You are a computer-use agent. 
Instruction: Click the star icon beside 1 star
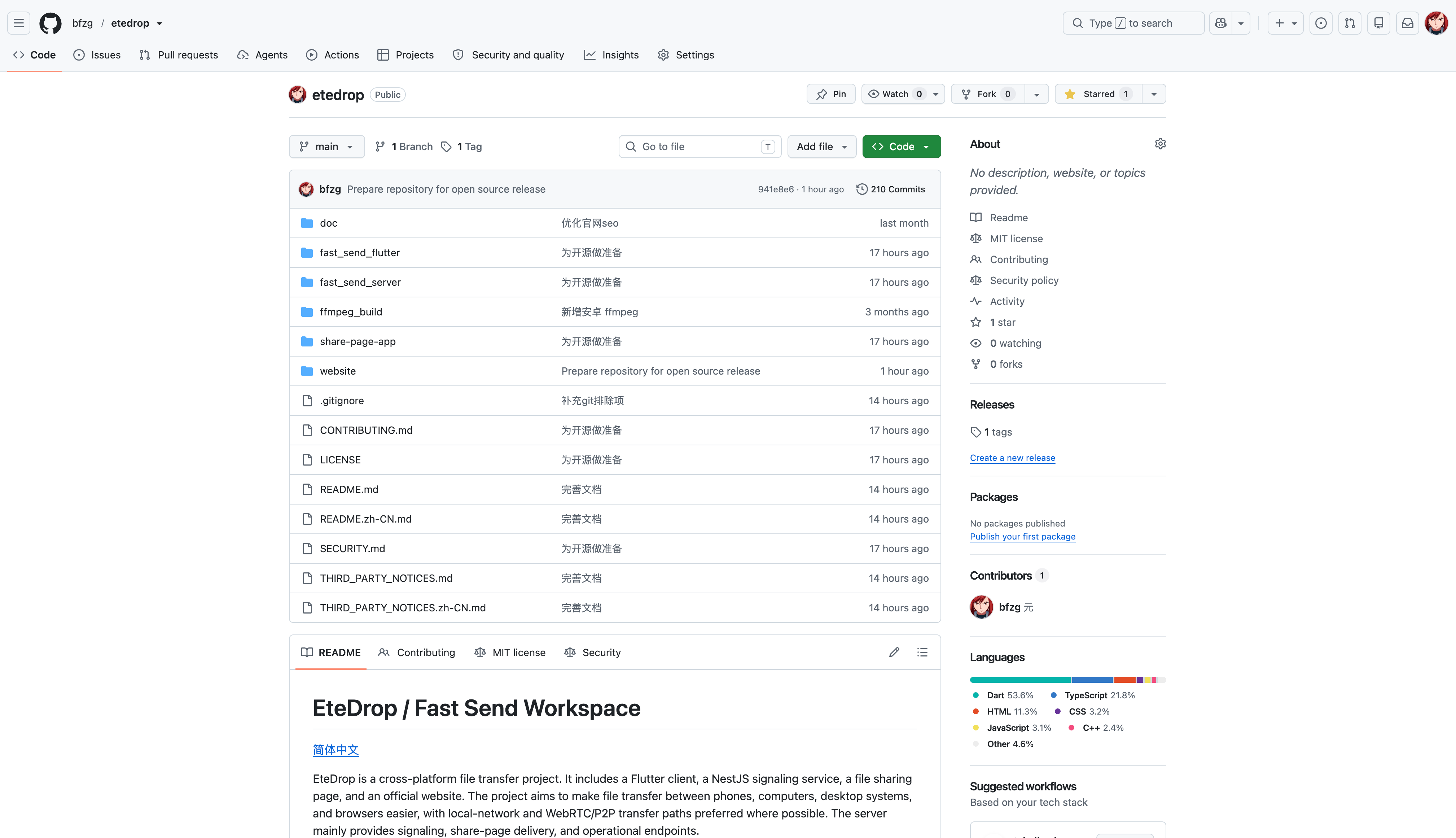975,322
